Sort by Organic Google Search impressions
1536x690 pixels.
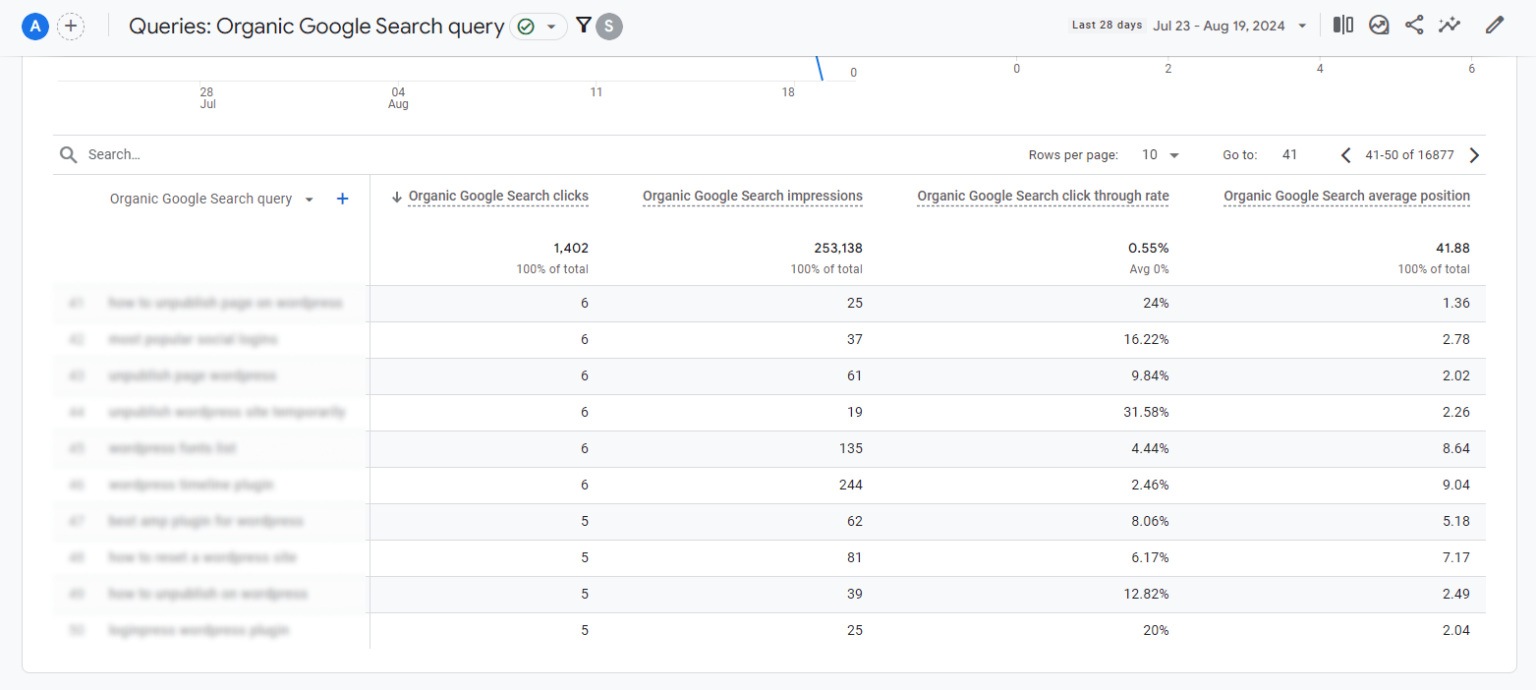point(752,195)
